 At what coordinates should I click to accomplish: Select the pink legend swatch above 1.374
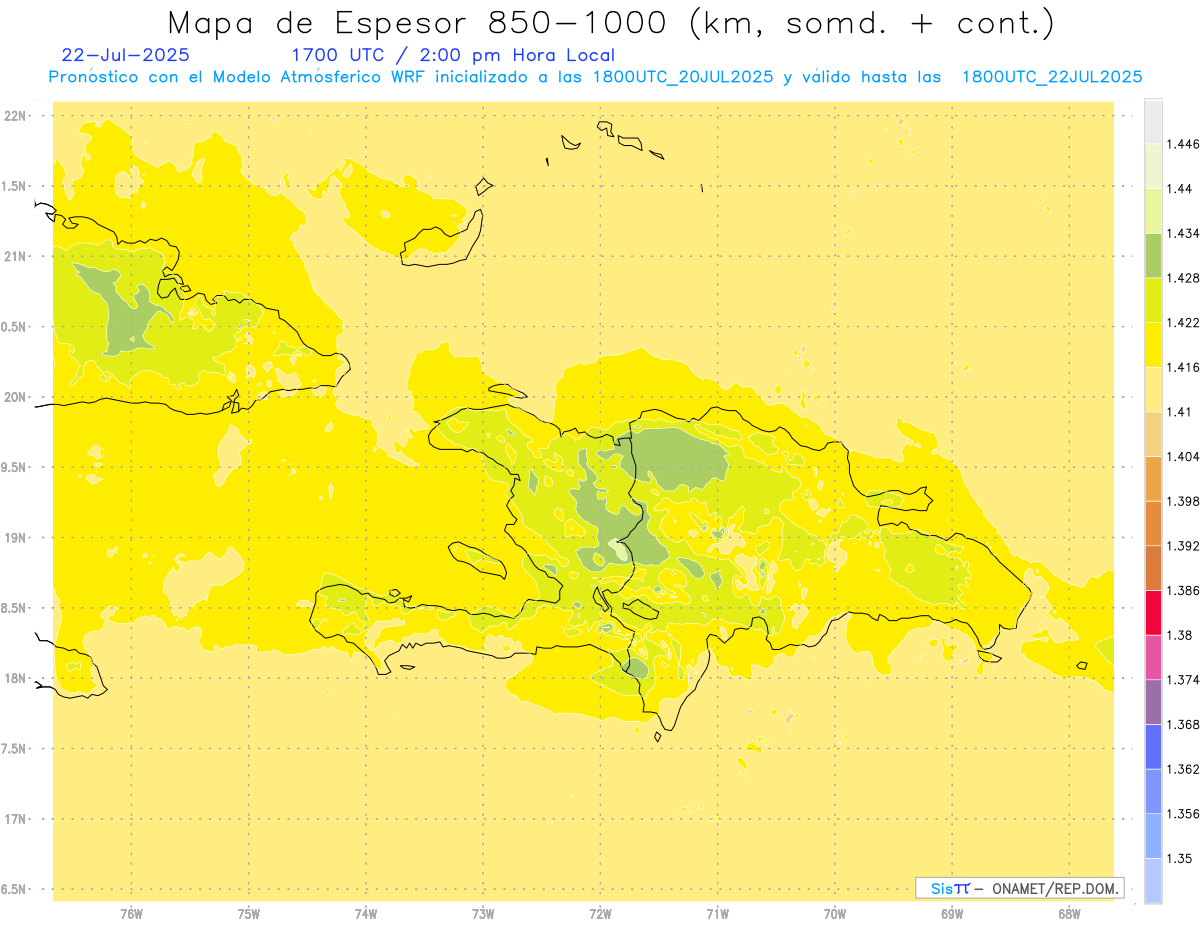coord(1153,657)
